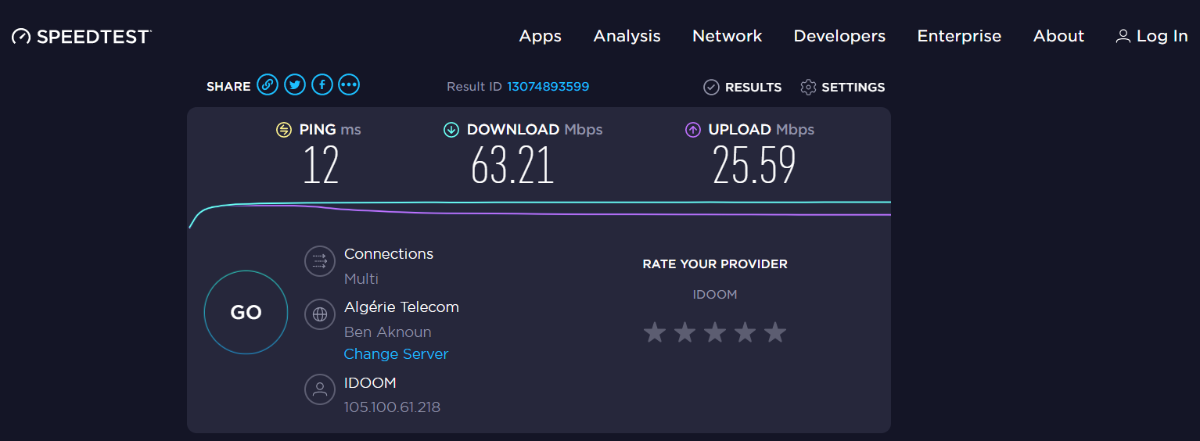
Task: Open the Apps menu
Action: (x=540, y=36)
